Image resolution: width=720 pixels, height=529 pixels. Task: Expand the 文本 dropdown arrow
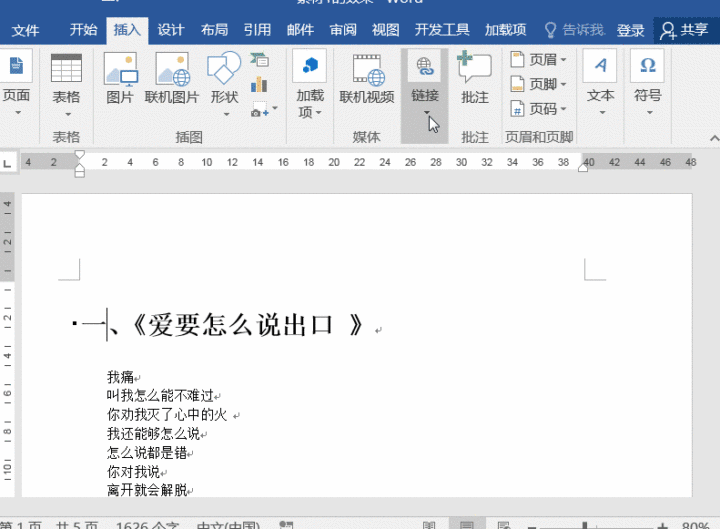[x=602, y=113]
